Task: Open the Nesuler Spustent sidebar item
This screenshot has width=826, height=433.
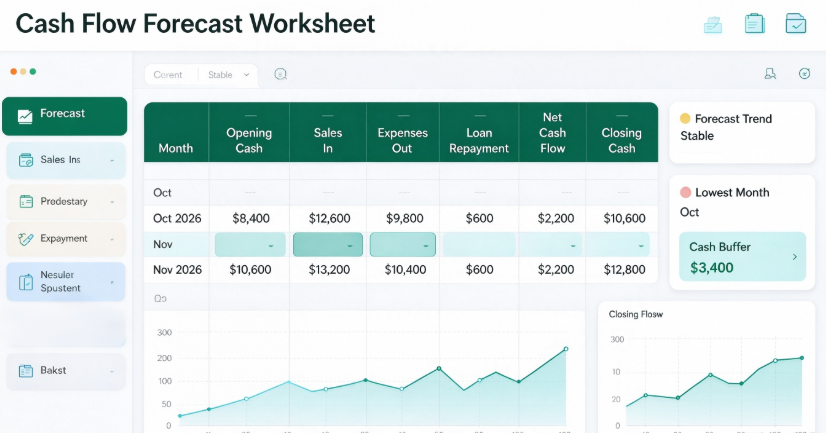Action: pyautogui.click(x=66, y=282)
